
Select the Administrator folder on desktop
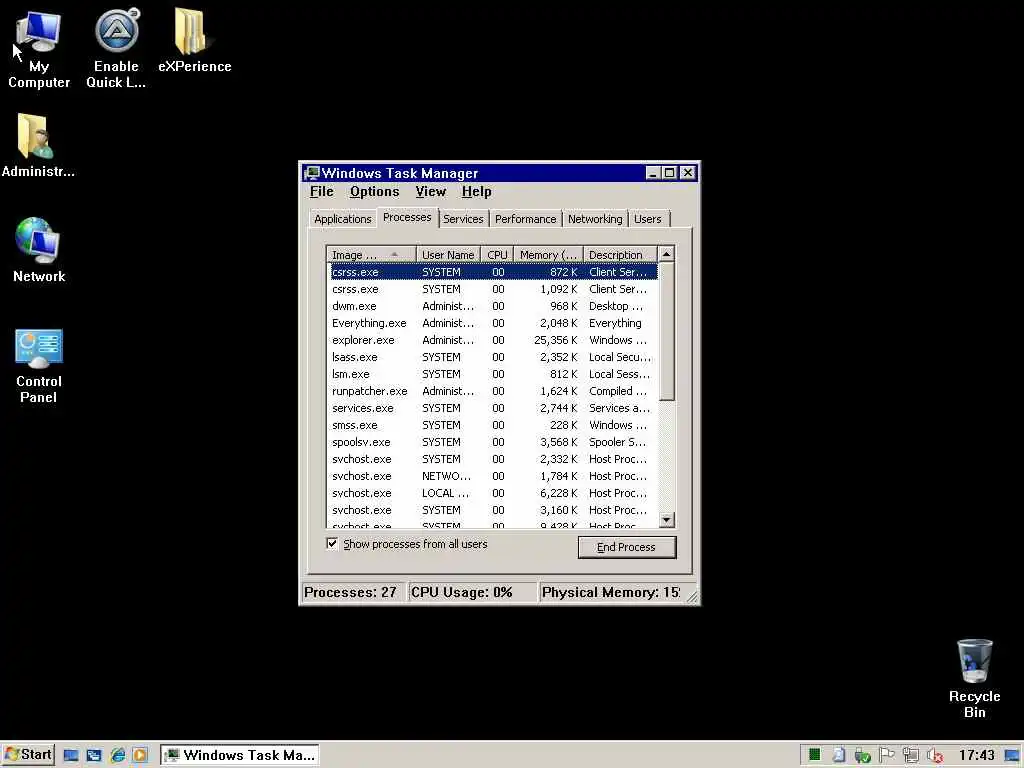[x=38, y=145]
